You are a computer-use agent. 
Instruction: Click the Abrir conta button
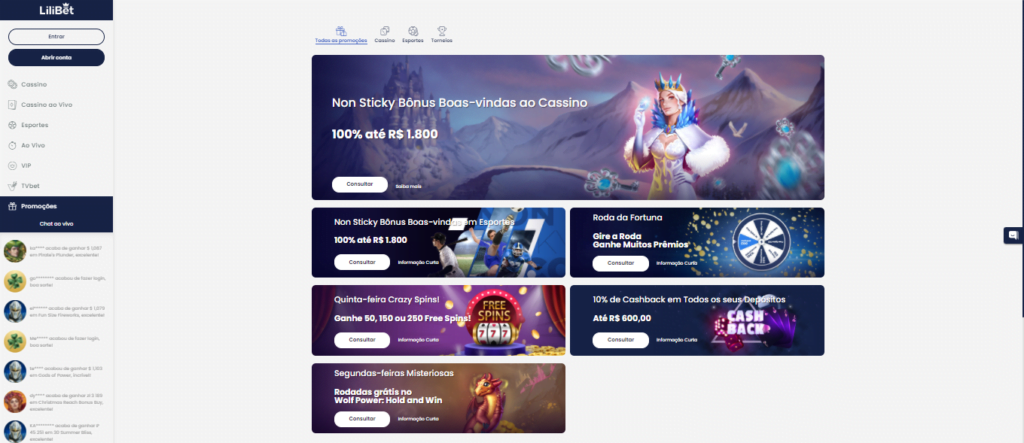click(x=56, y=57)
